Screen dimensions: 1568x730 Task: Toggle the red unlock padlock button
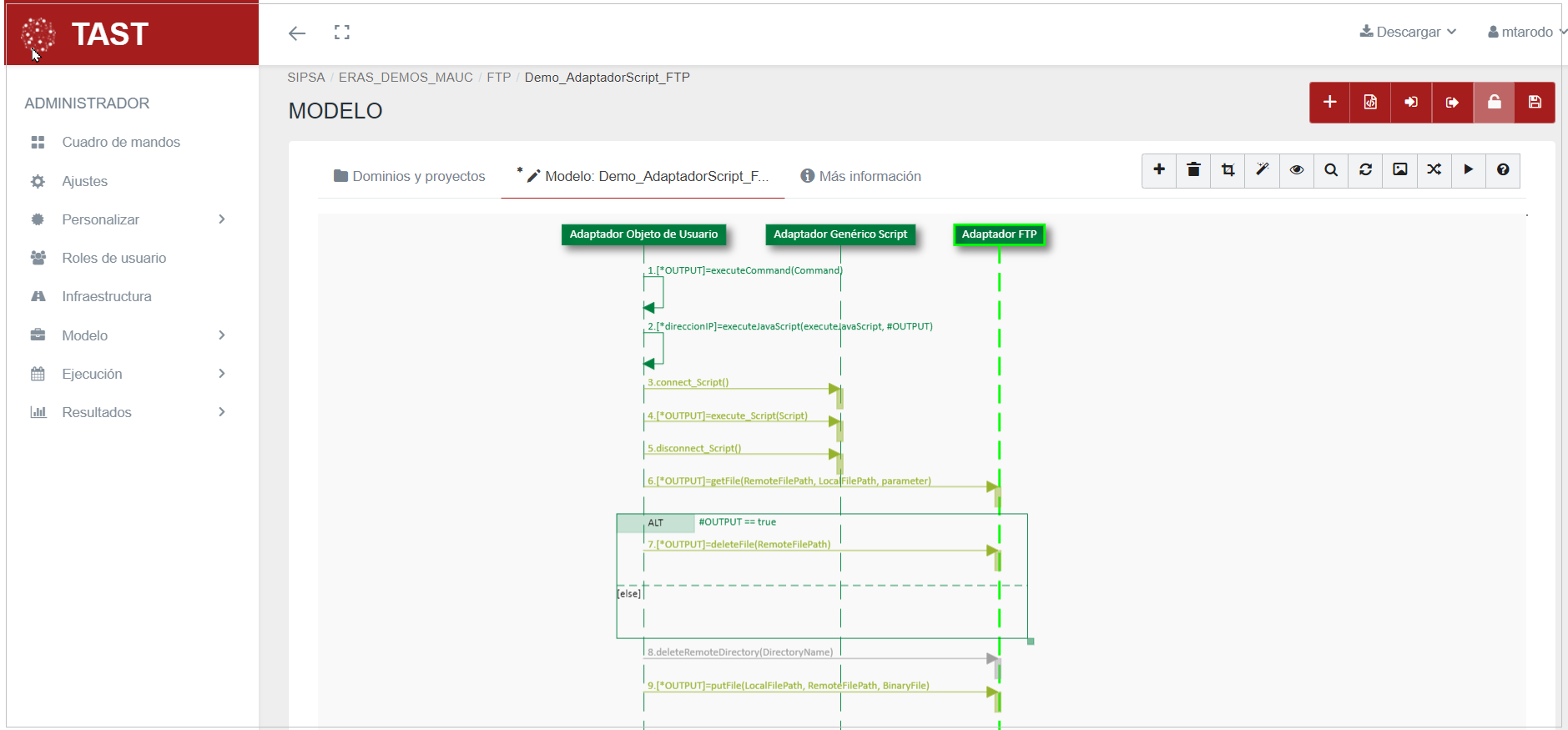point(1494,103)
